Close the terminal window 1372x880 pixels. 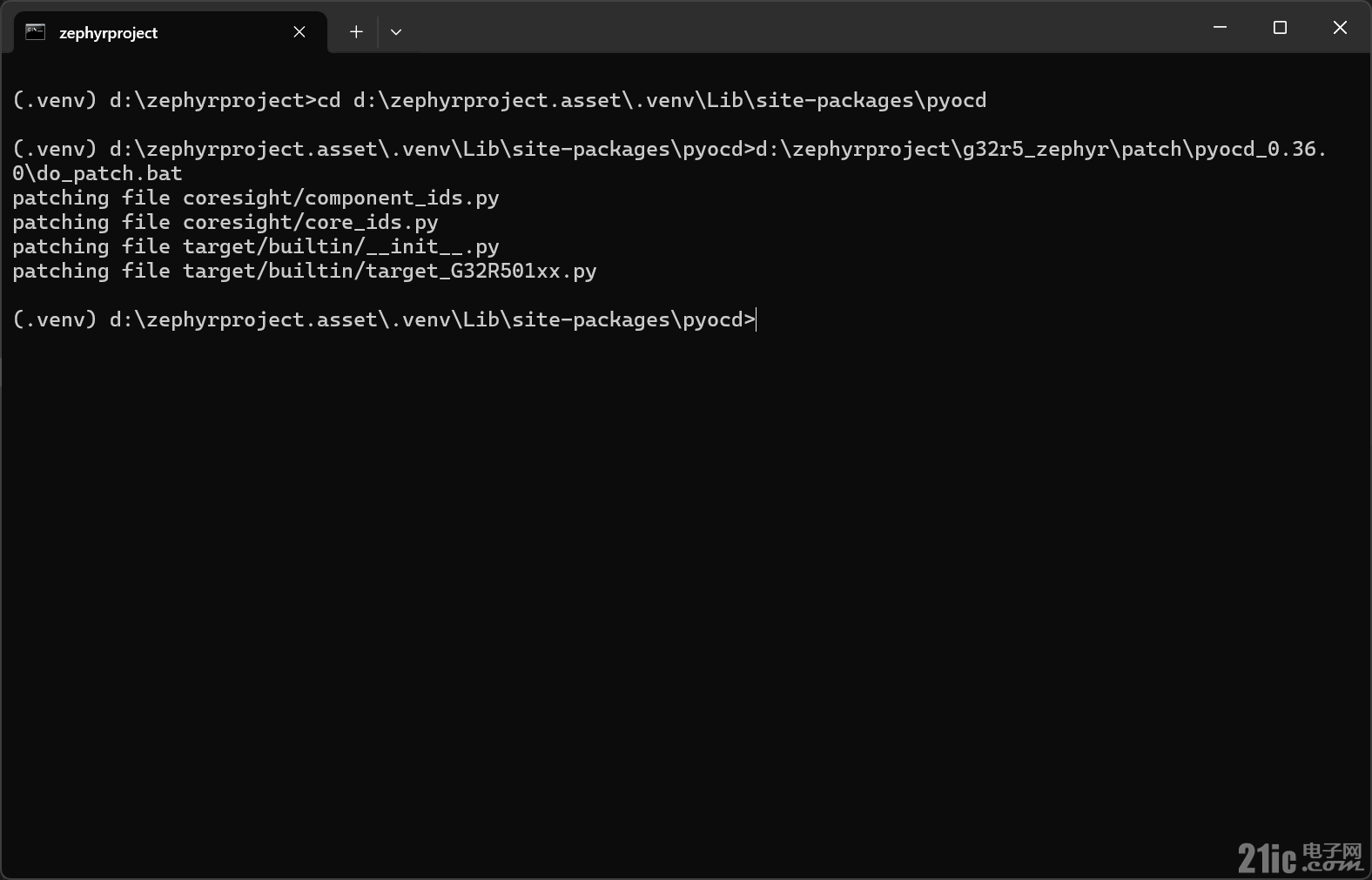[1340, 28]
